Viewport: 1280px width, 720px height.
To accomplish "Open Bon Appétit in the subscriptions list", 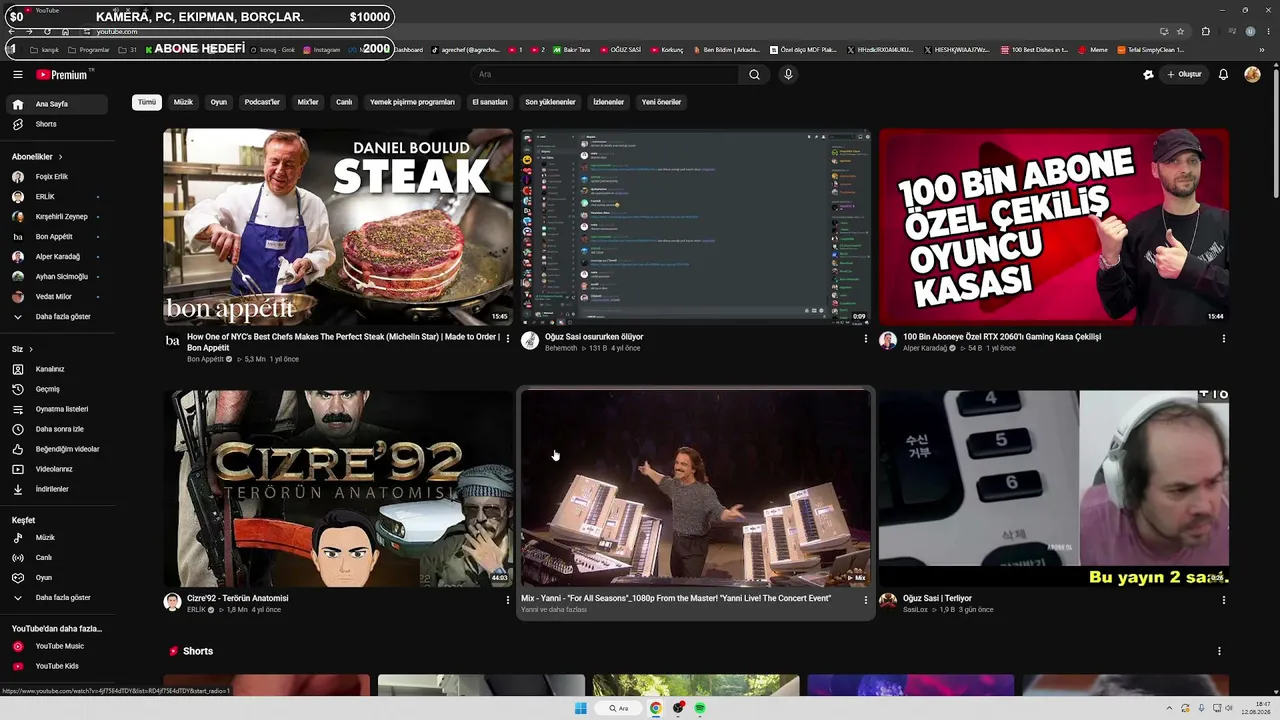I will point(56,237).
